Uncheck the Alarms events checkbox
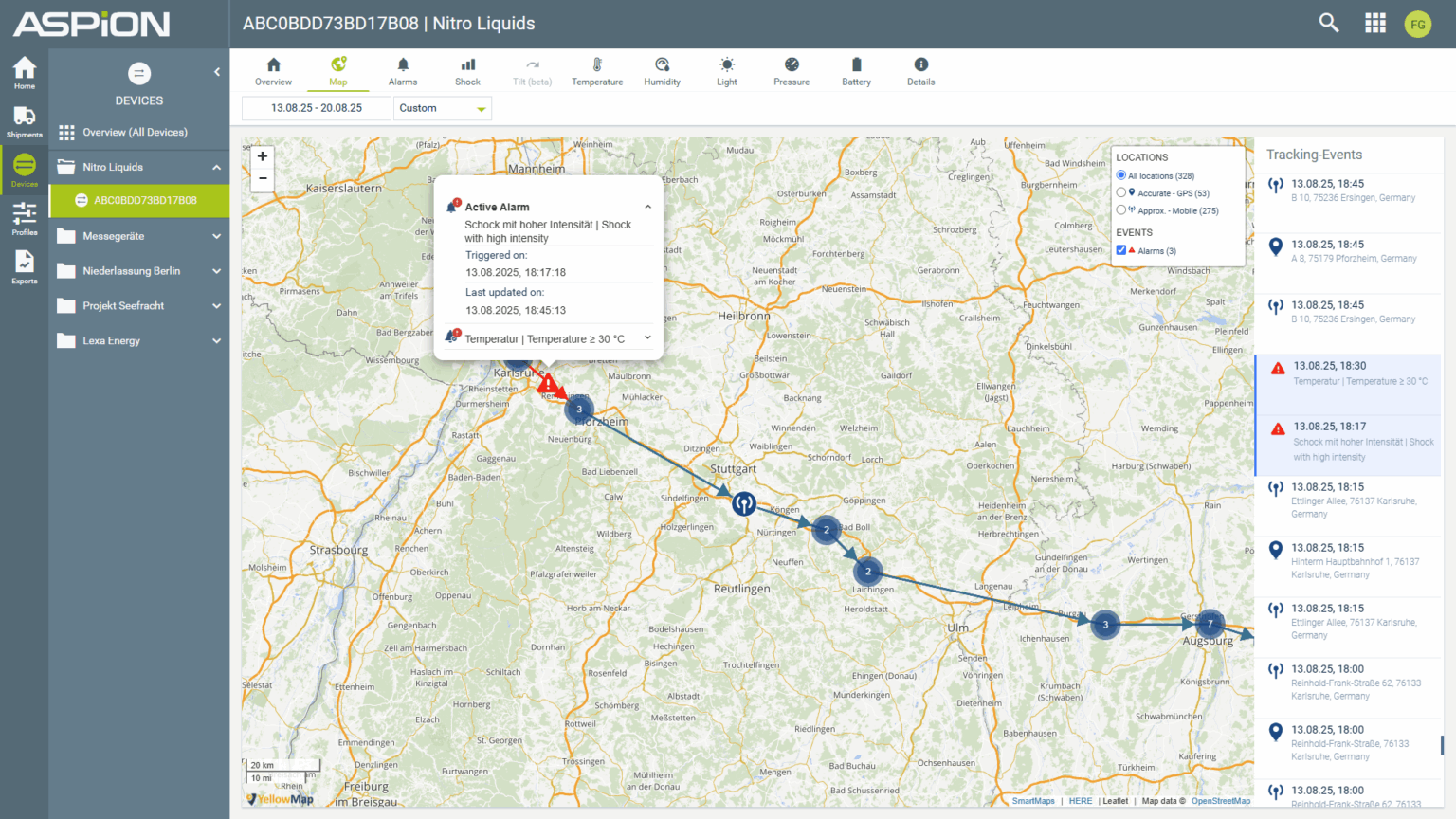Image resolution: width=1456 pixels, height=819 pixels. (x=1121, y=250)
